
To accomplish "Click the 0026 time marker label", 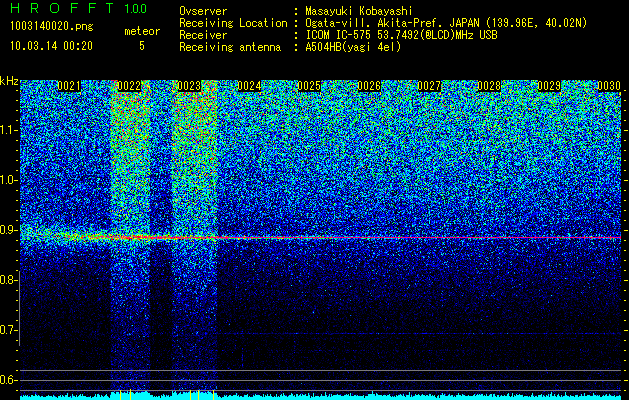I will coord(369,86).
